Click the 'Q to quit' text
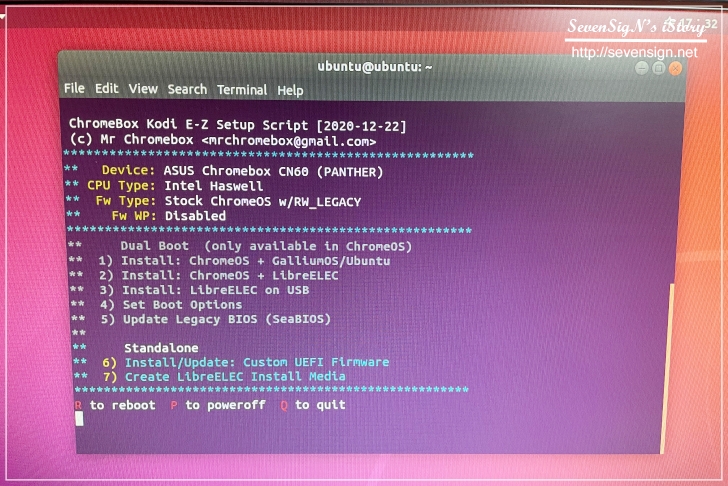 pyautogui.click(x=313, y=405)
